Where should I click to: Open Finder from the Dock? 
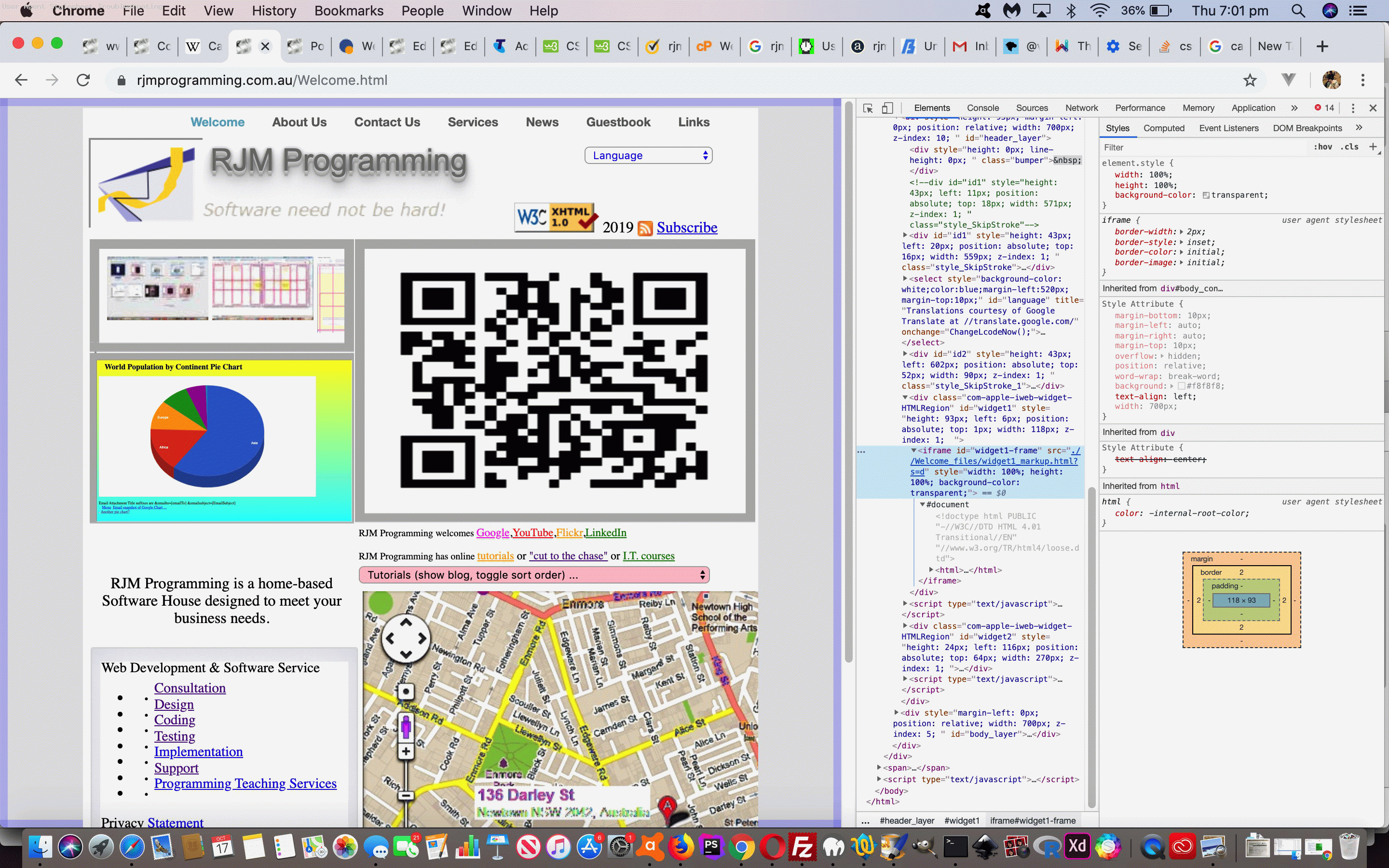40,847
